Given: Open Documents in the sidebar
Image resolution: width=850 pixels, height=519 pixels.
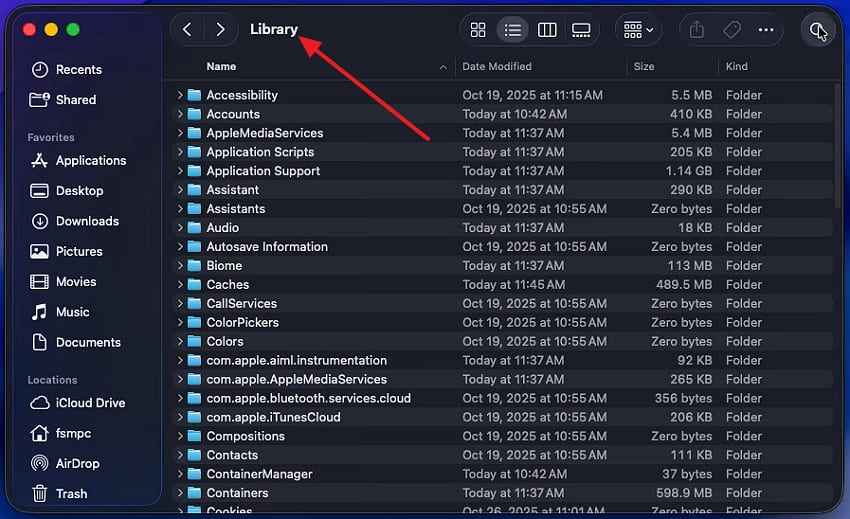Looking at the screenshot, I should pos(76,343).
